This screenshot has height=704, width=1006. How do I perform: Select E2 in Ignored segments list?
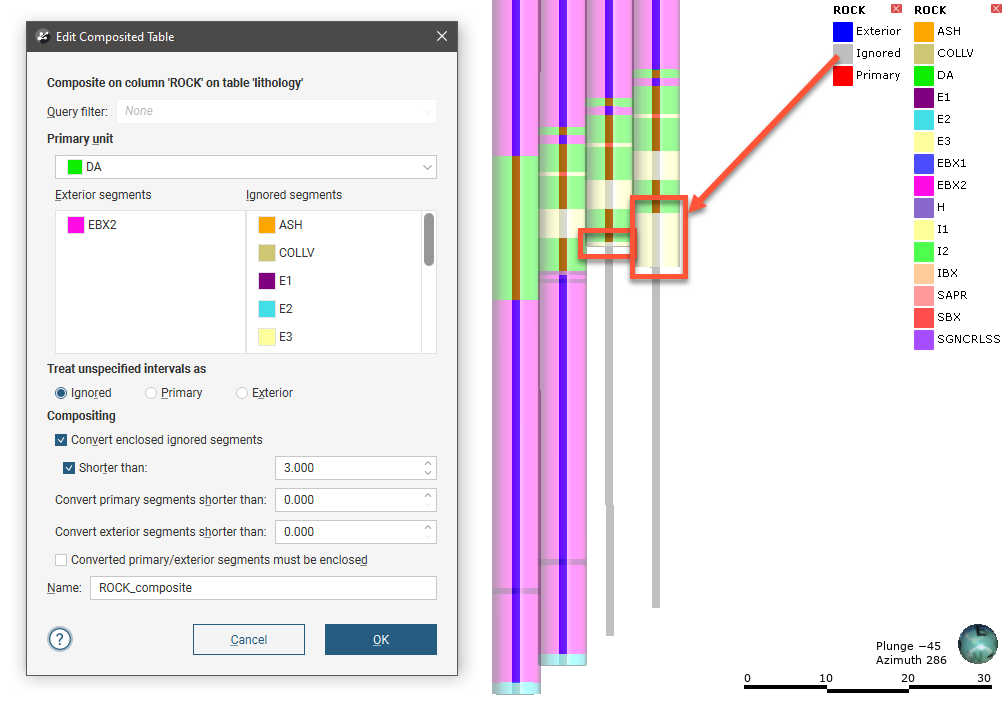tap(285, 309)
